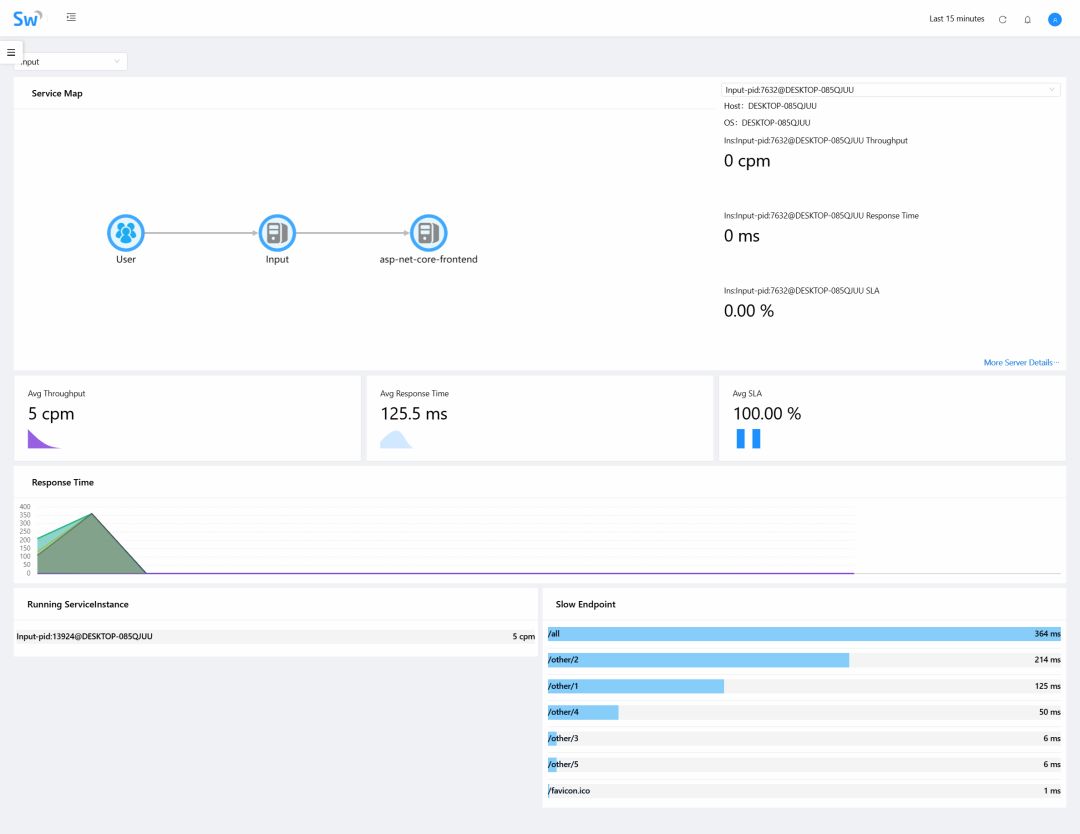Open the user avatar menu

(1054, 19)
